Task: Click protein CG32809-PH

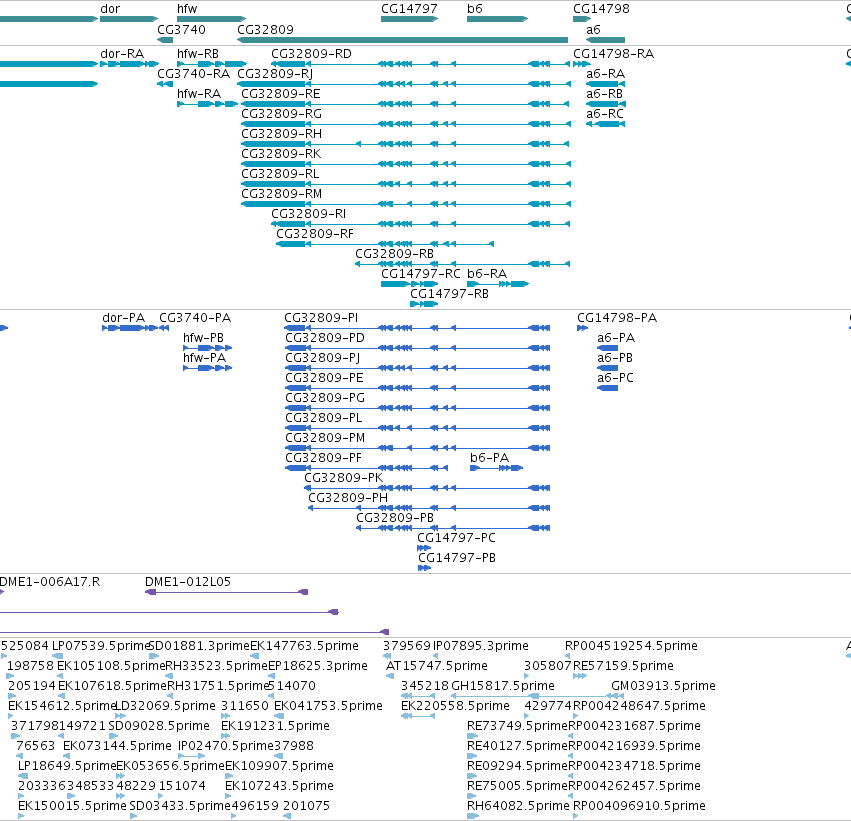Action: tap(348, 498)
